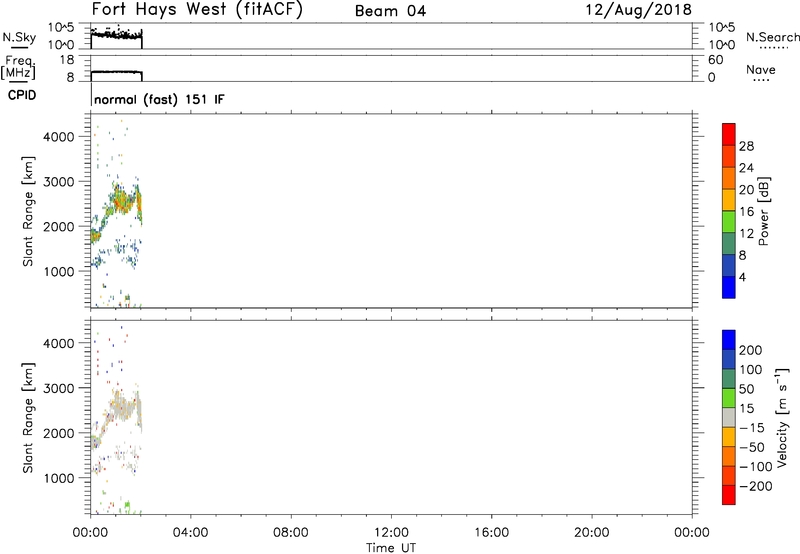Click the light green segment of Velocity colorbar

tap(729, 398)
